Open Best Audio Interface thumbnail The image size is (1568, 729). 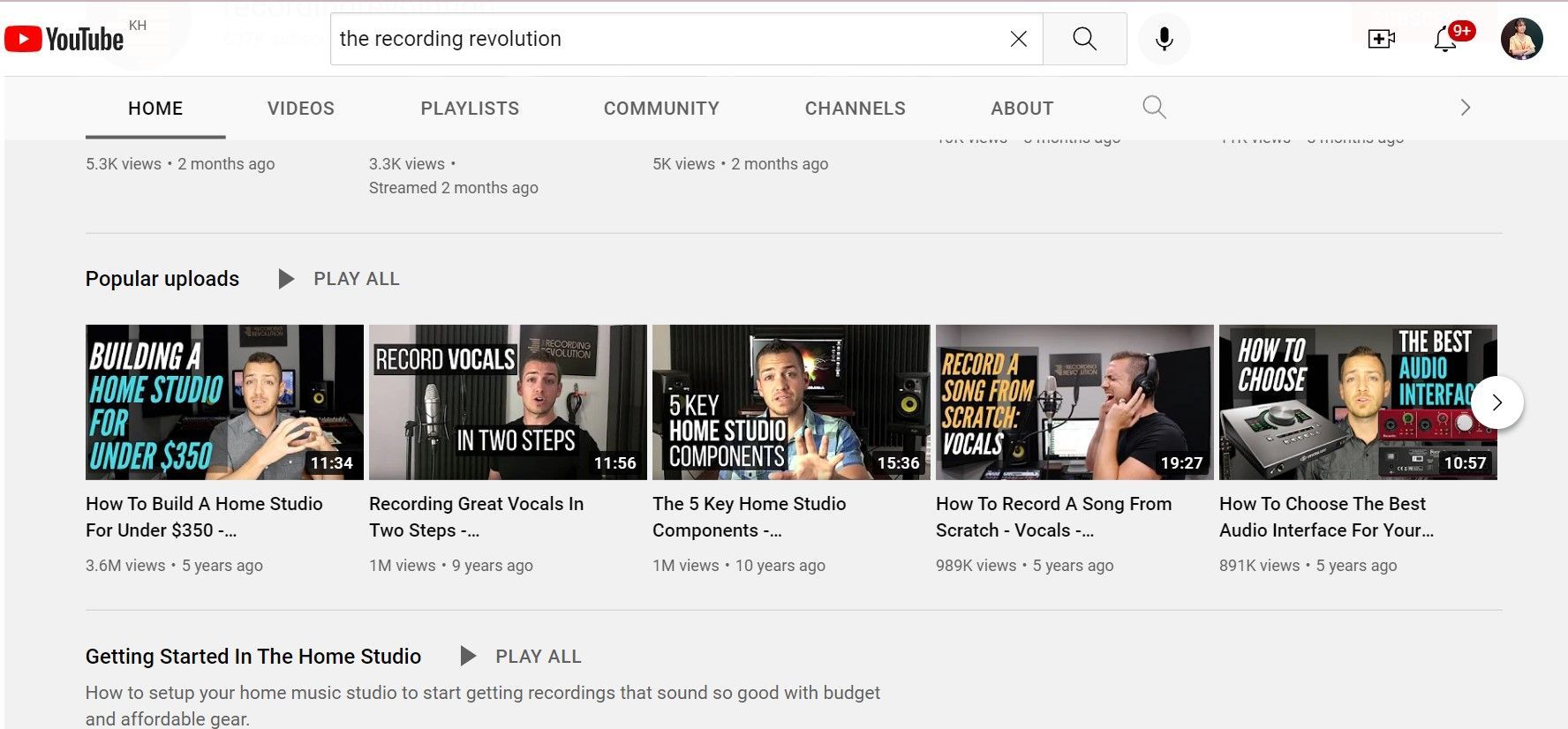click(x=1358, y=402)
